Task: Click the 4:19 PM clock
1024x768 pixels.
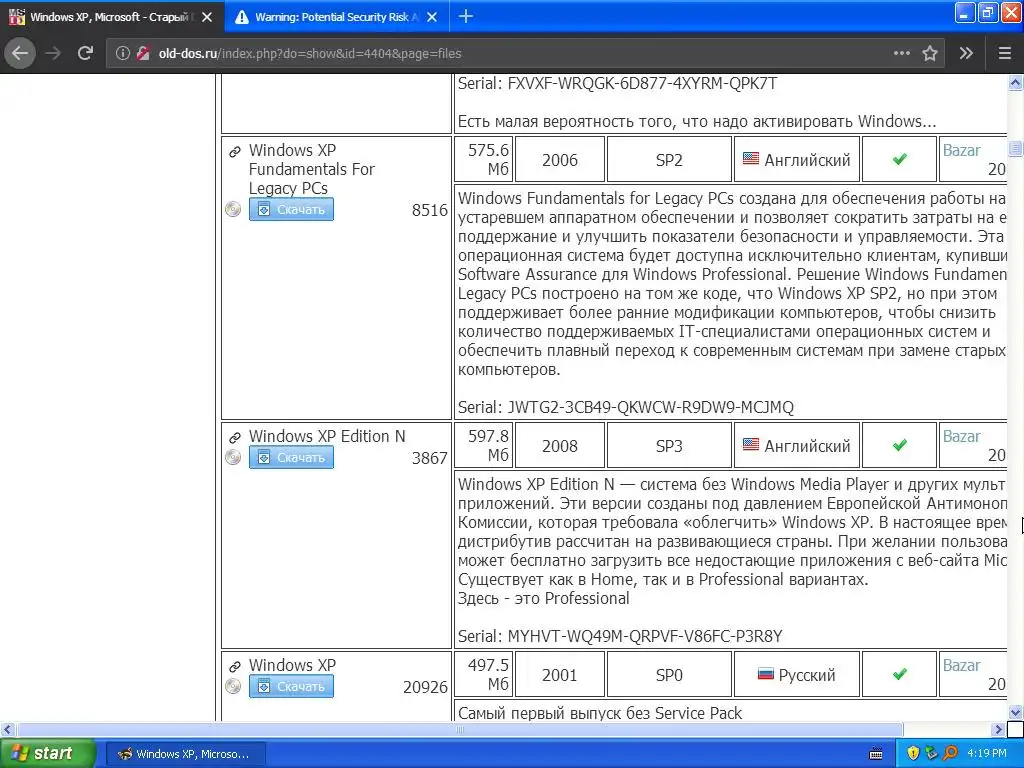Action: pos(987,754)
